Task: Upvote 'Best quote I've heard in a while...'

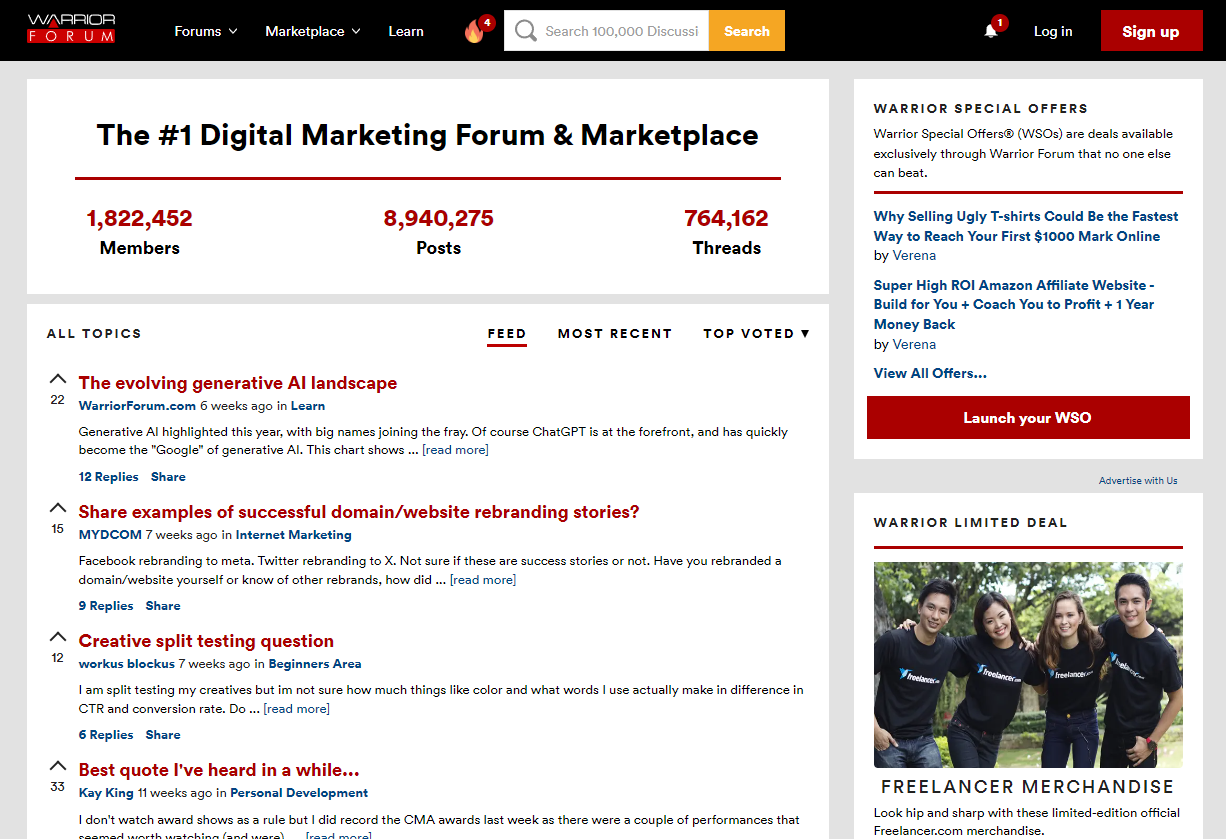Action: point(57,766)
